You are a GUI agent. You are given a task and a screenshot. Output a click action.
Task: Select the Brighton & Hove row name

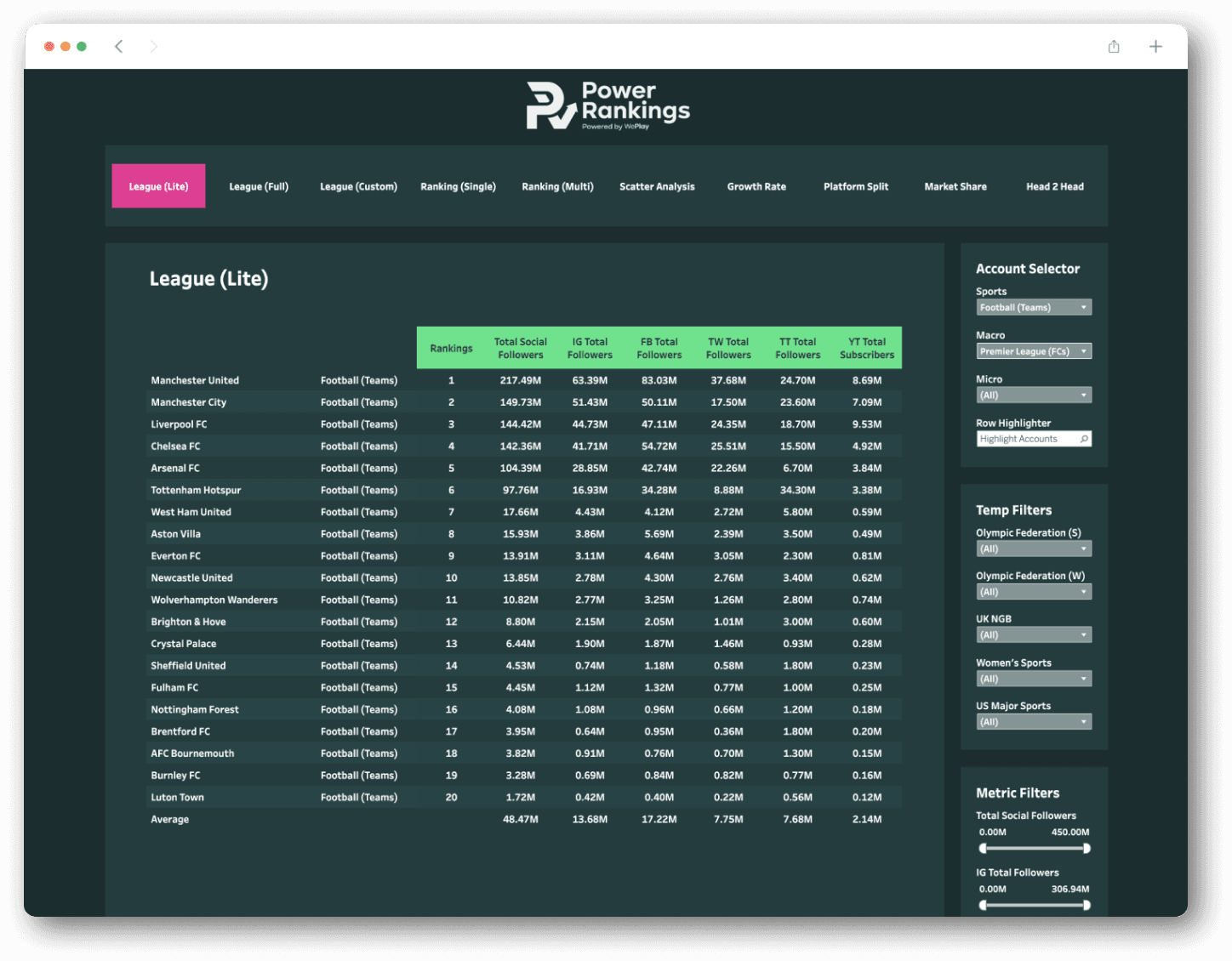(188, 623)
